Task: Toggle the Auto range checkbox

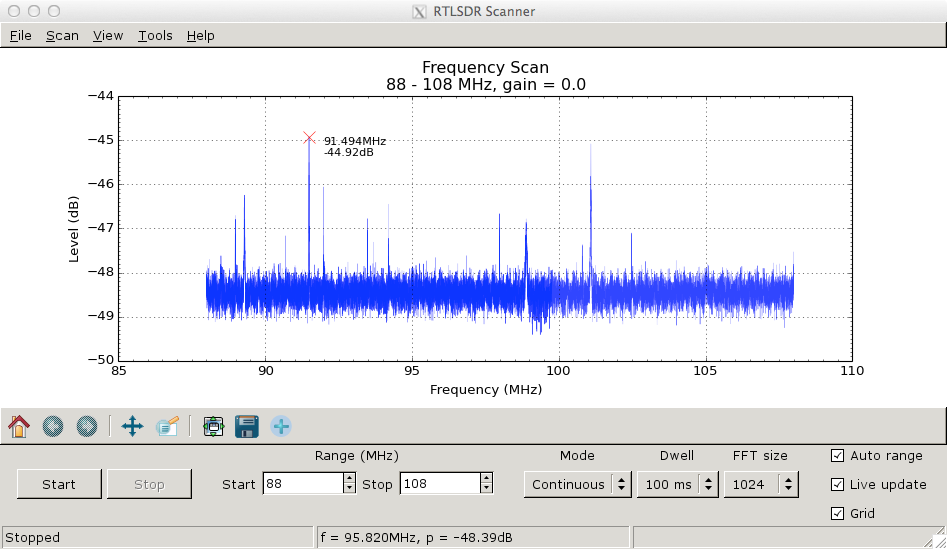Action: (837, 455)
